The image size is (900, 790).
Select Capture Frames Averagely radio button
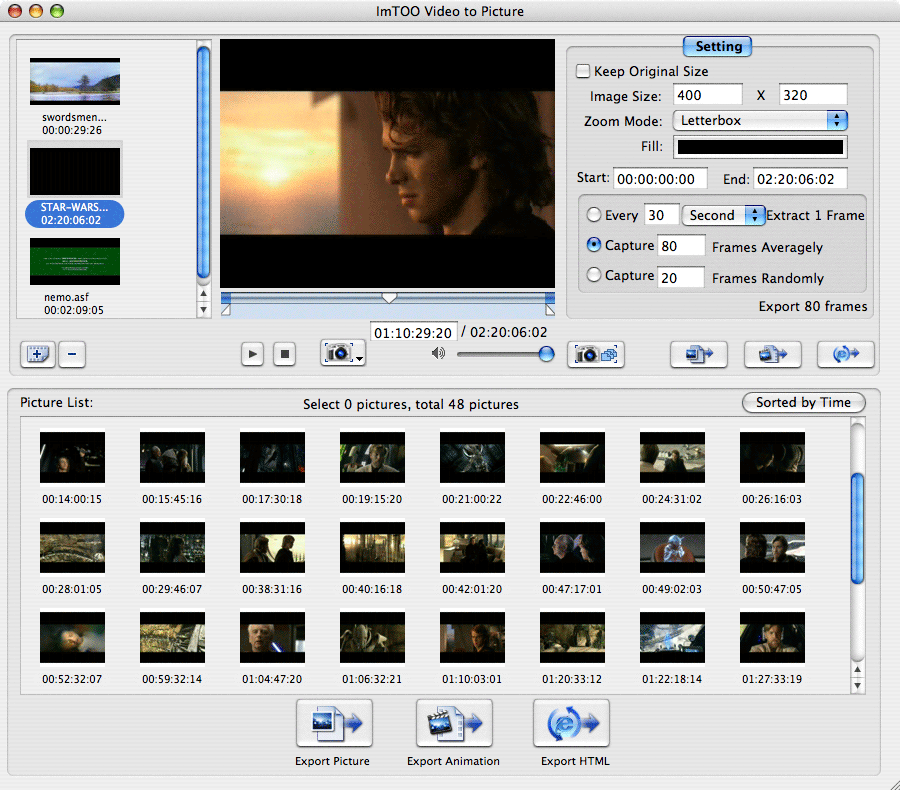594,245
